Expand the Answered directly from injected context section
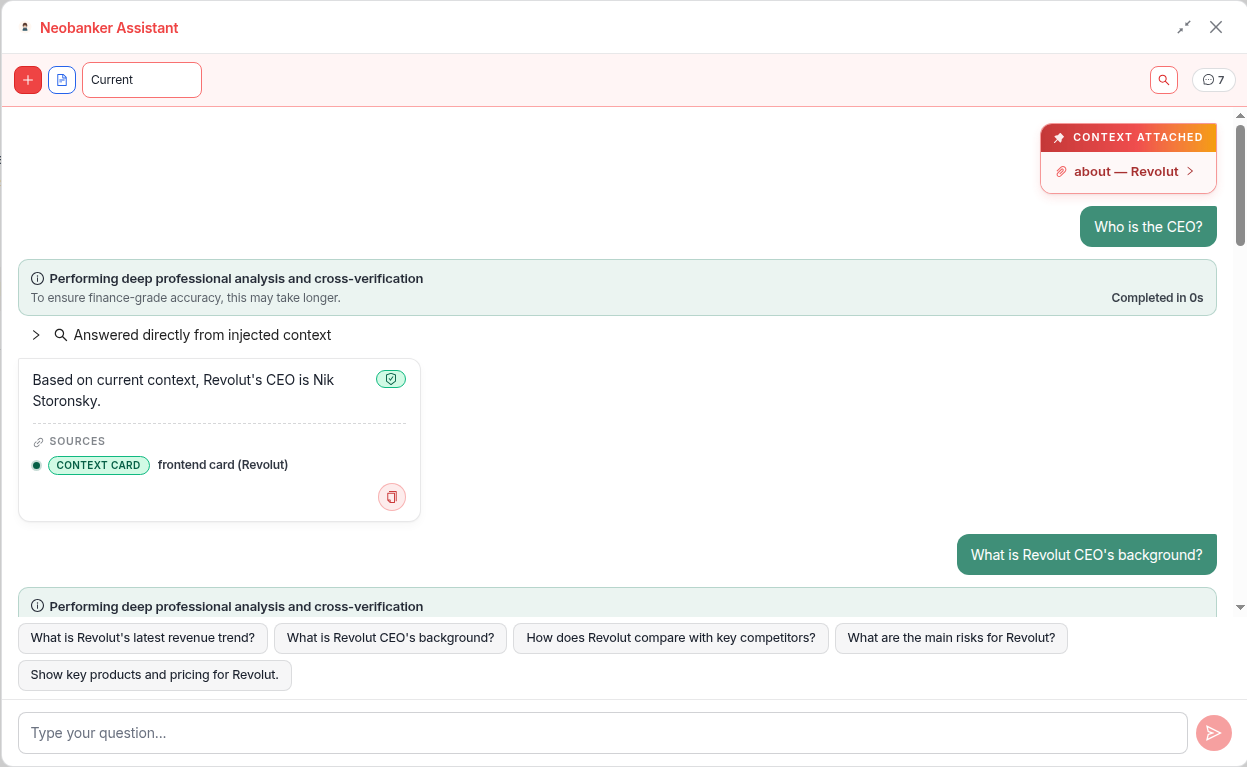1247x767 pixels. coord(38,335)
